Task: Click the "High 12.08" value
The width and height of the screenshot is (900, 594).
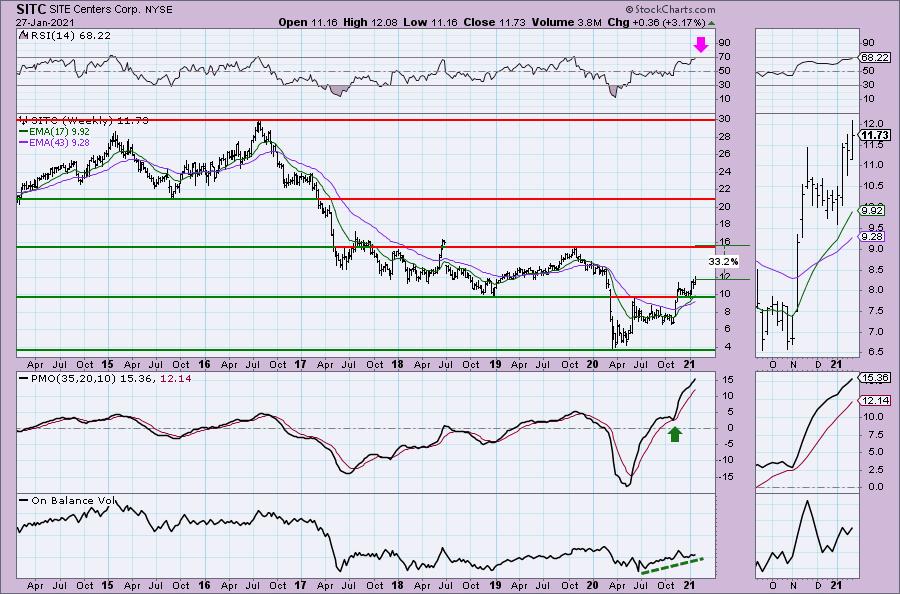Action: click(370, 22)
